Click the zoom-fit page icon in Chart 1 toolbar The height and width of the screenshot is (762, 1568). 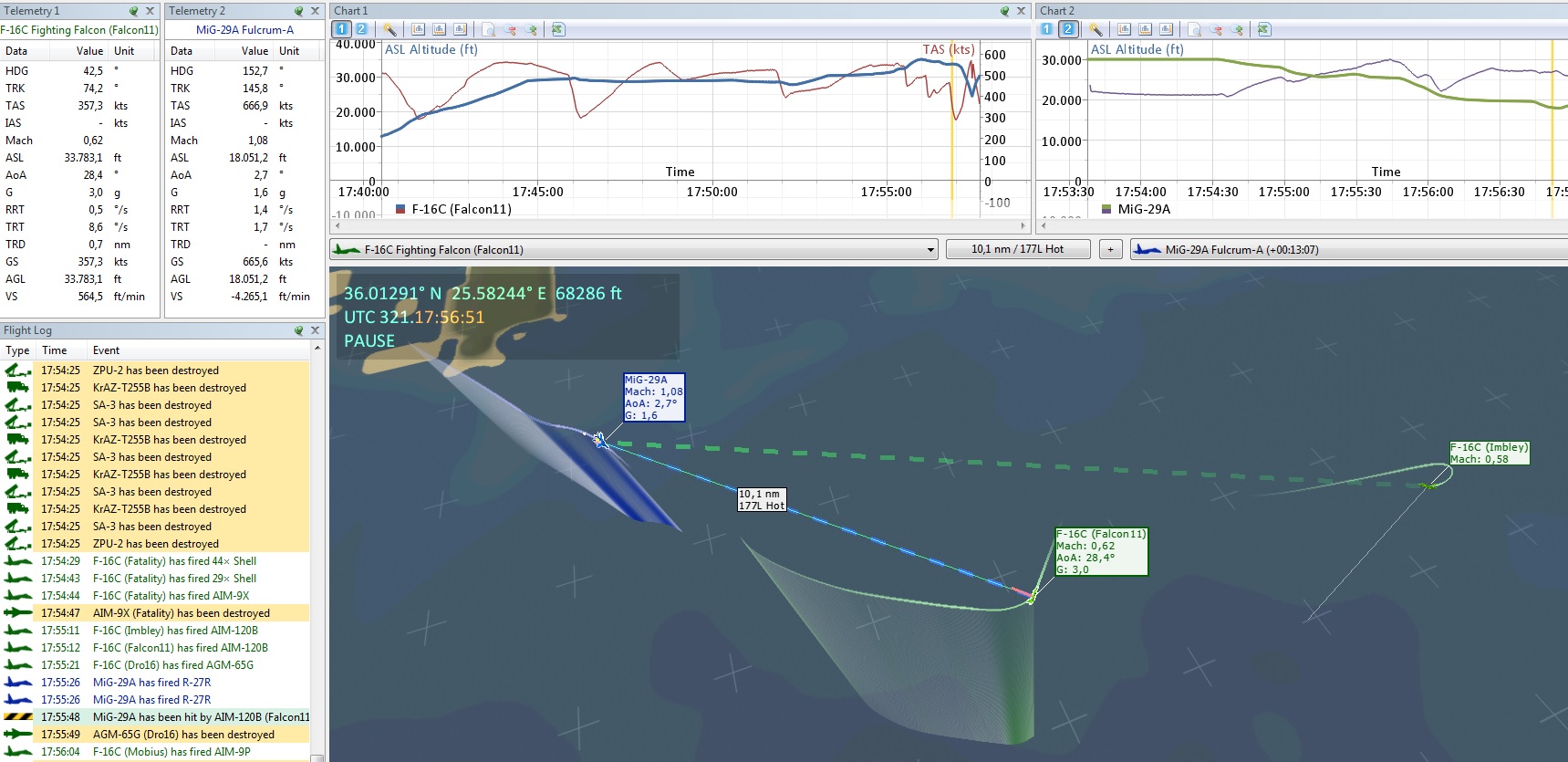(x=488, y=29)
